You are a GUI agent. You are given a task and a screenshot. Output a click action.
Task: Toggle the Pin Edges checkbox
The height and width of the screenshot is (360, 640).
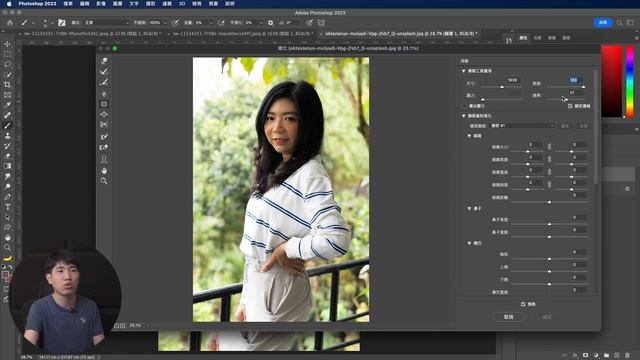570,106
